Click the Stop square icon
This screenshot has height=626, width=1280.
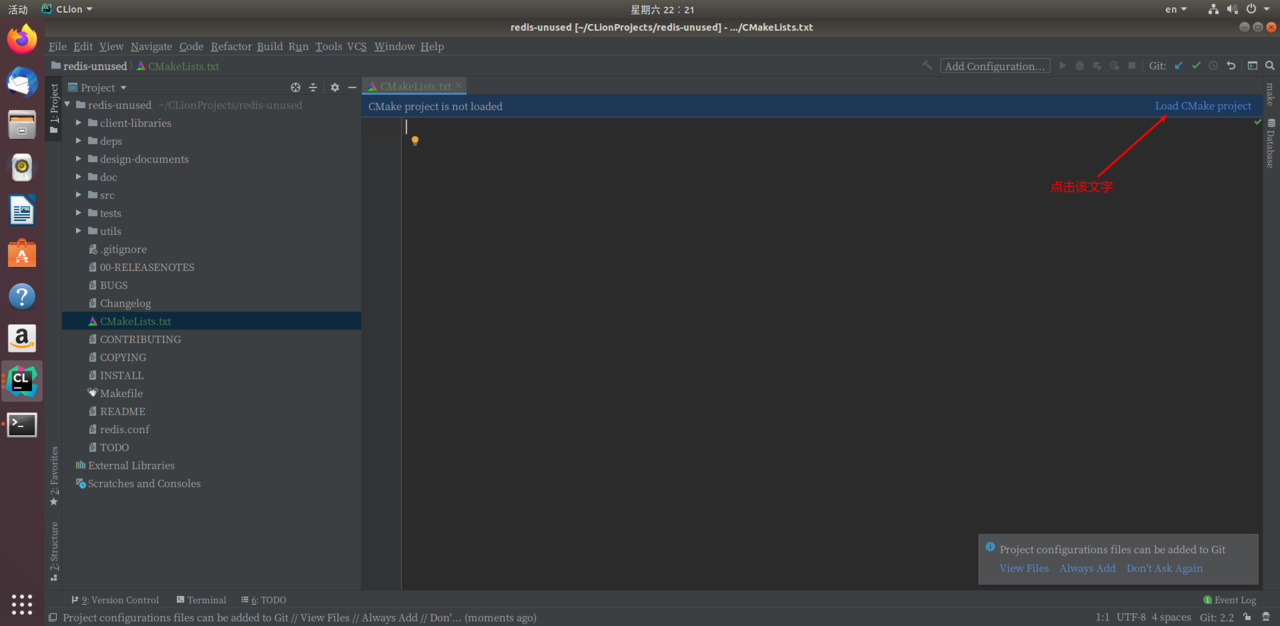(1132, 66)
